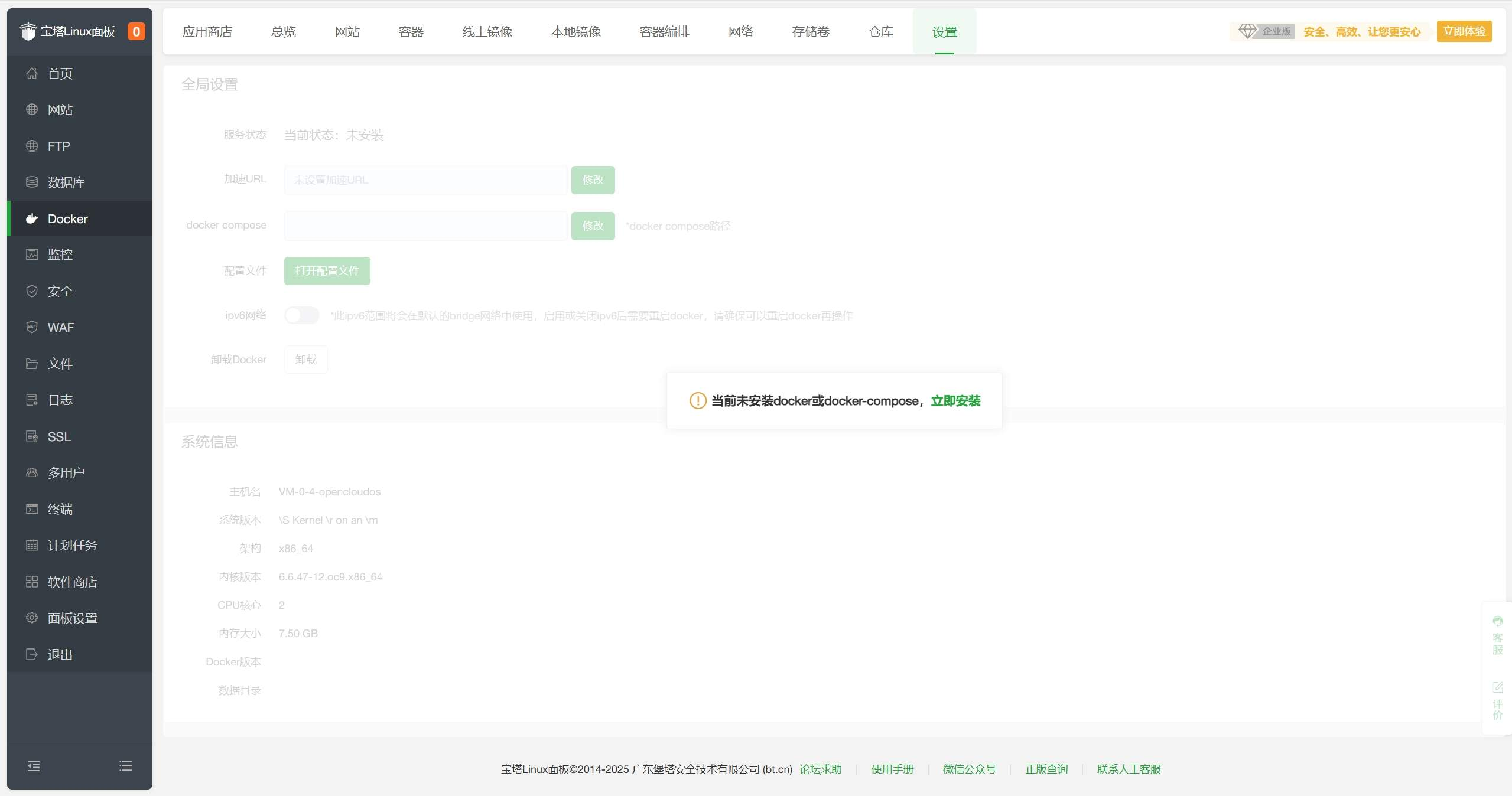The width and height of the screenshot is (1512, 796).
Task: Collapse the sidebar with bottom-left icon
Action: [34, 766]
